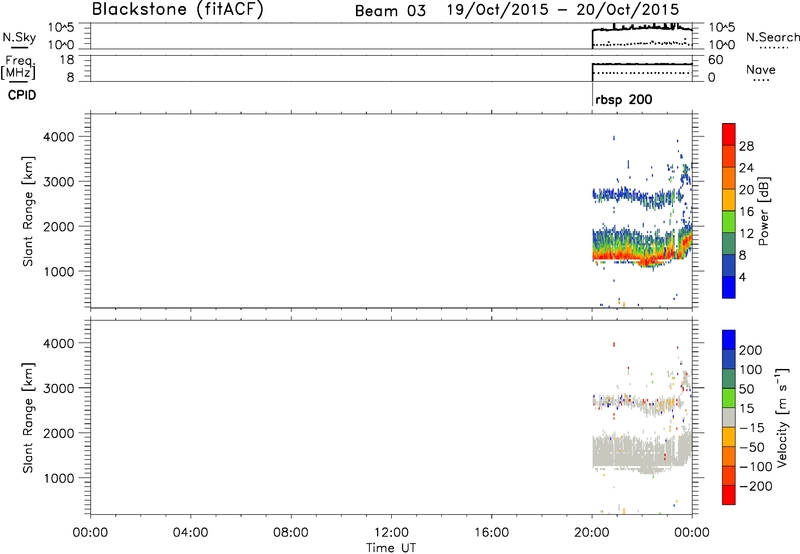
Task: Click the "60" right tick of the Nave axis
Action: tap(716, 60)
